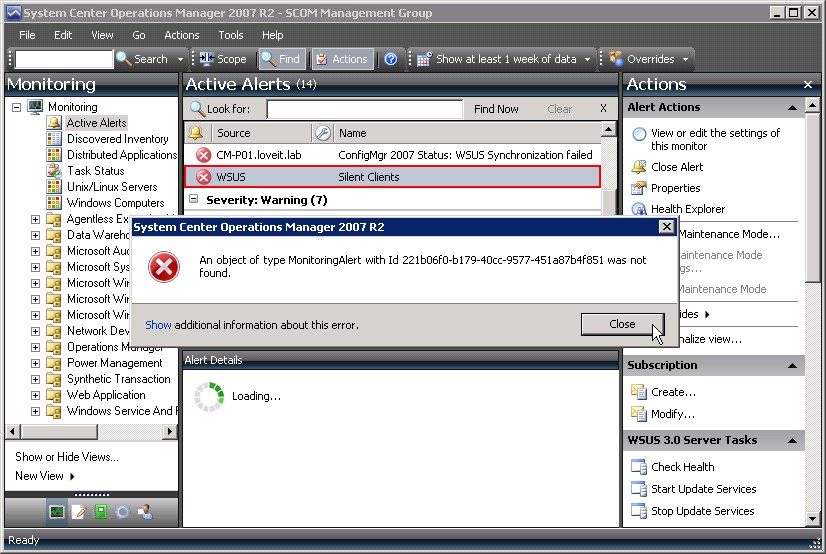Click Show or Hide Views link
Screen dimensions: 826x554
(x=67, y=457)
